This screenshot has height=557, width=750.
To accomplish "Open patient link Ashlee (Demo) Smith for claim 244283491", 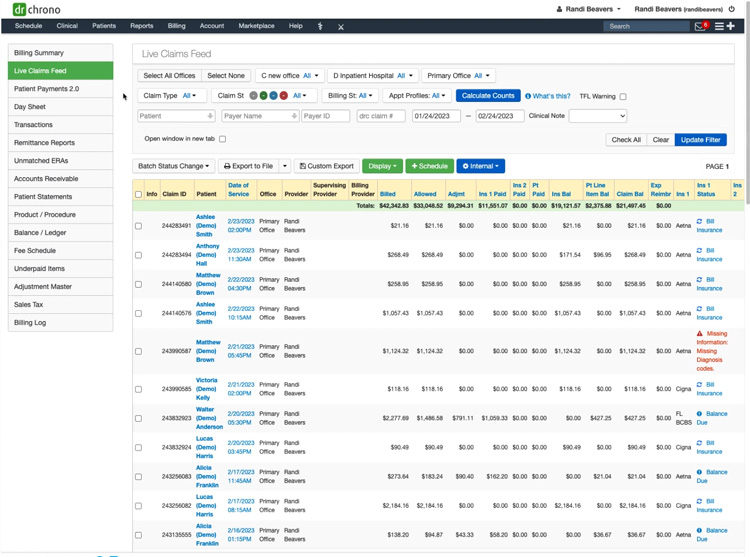I will (206, 226).
